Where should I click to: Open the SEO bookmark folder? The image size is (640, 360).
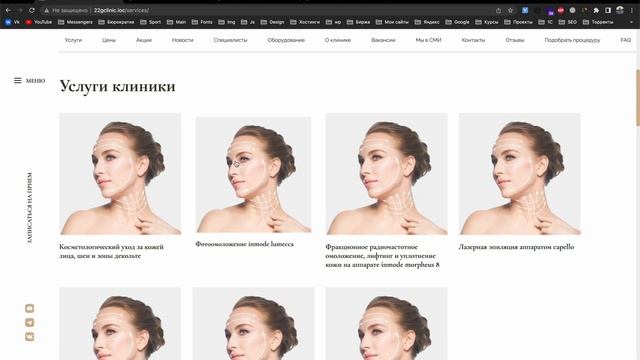pyautogui.click(x=568, y=22)
